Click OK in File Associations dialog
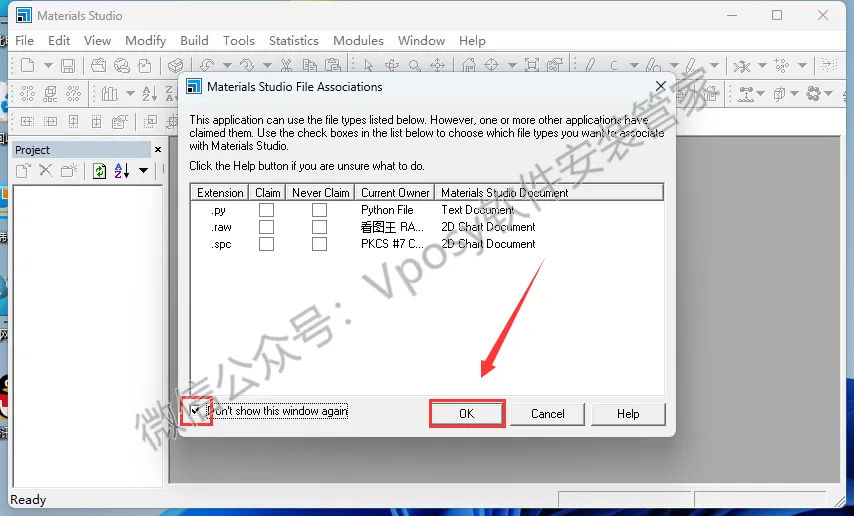Image resolution: width=854 pixels, height=516 pixels. point(467,414)
